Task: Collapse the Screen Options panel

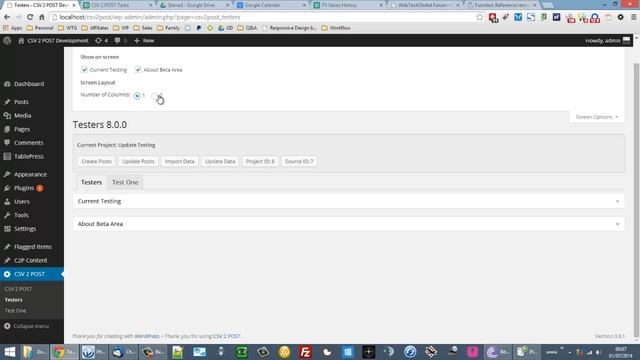Action: [596, 117]
